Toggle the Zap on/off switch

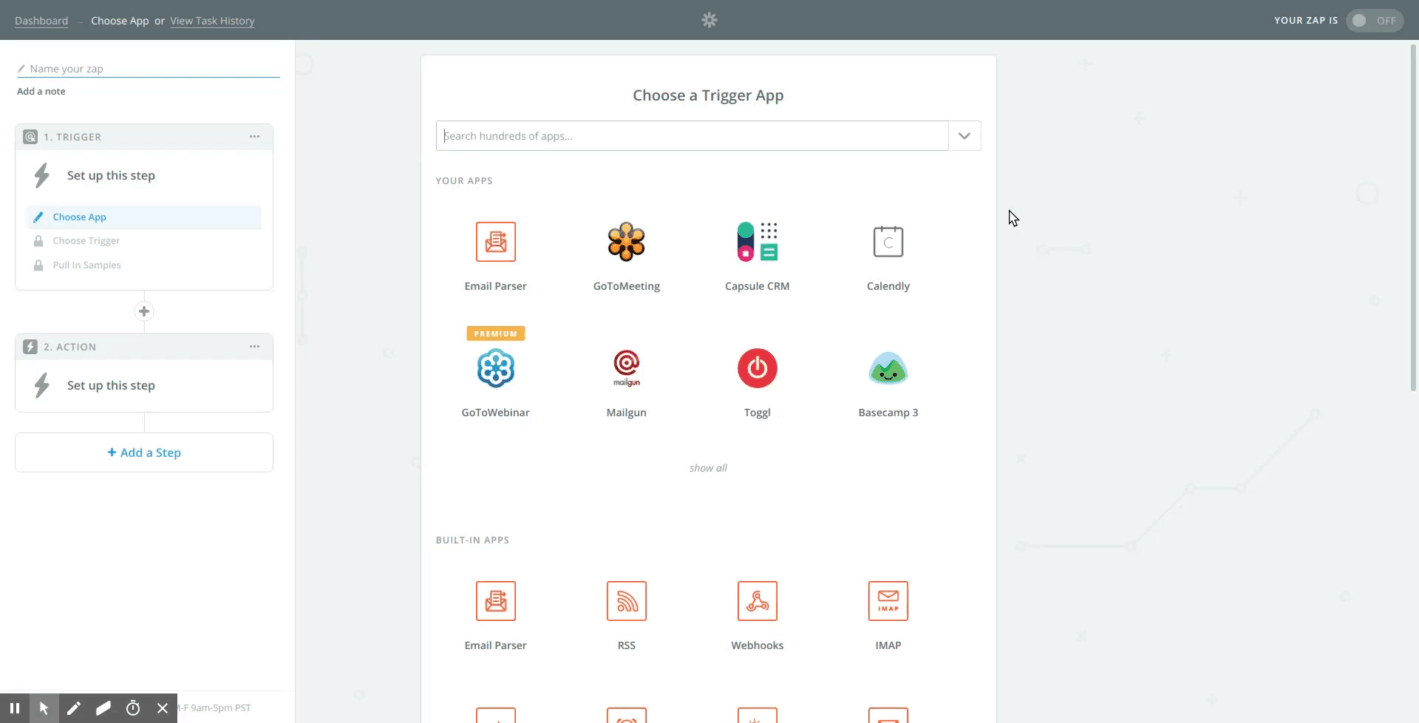tap(1374, 20)
